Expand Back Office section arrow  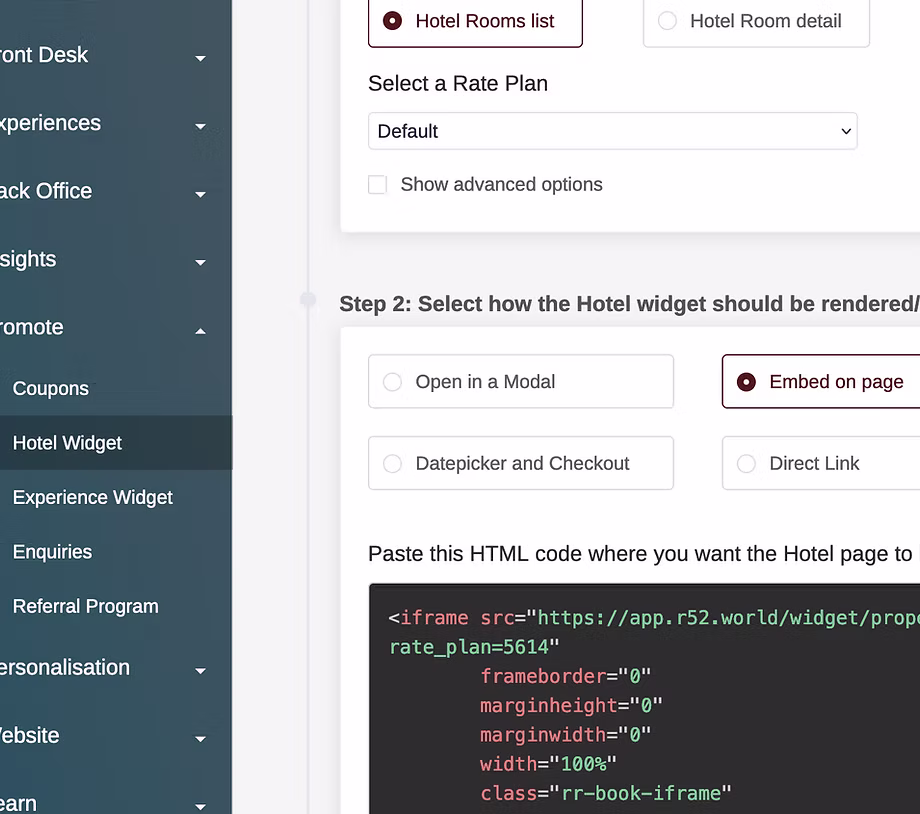[x=200, y=194]
